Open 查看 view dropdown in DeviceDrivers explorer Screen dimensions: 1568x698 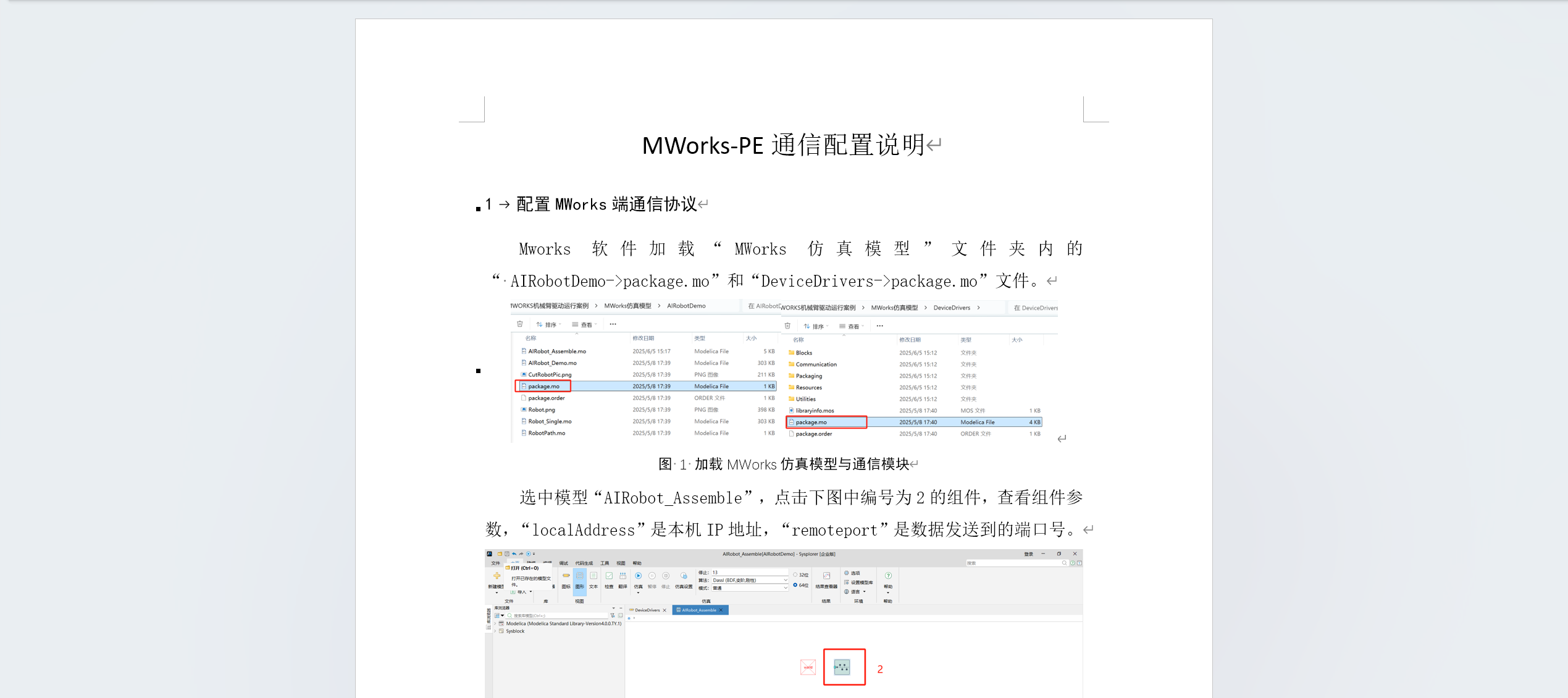click(x=852, y=326)
